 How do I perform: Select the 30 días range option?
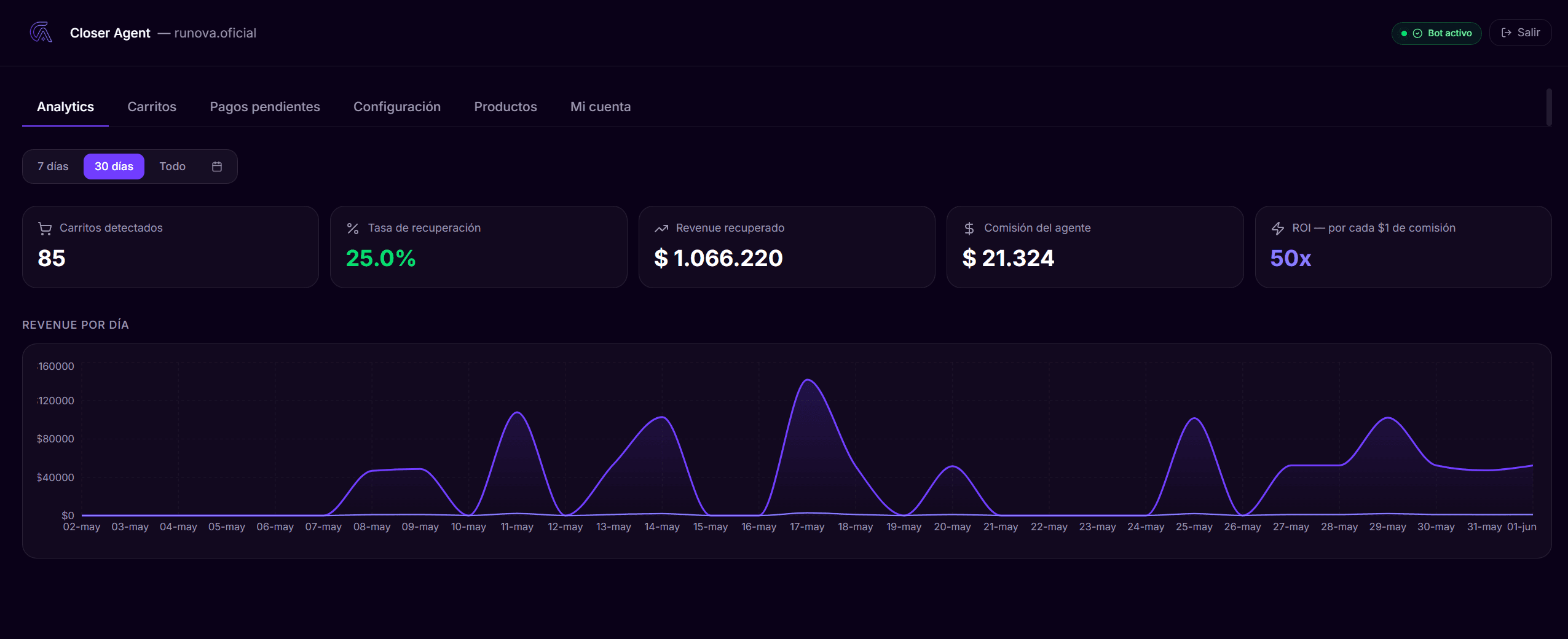[114, 167]
